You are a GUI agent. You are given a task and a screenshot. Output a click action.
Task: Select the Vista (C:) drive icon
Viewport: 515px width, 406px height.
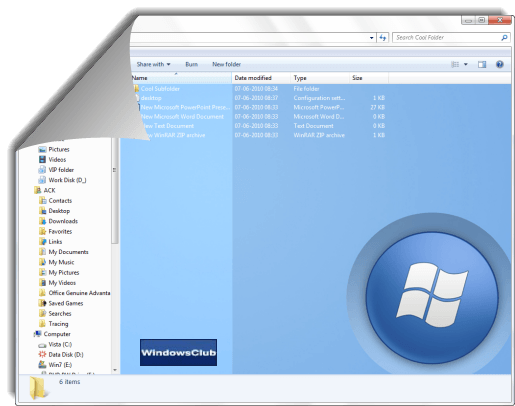coord(42,345)
